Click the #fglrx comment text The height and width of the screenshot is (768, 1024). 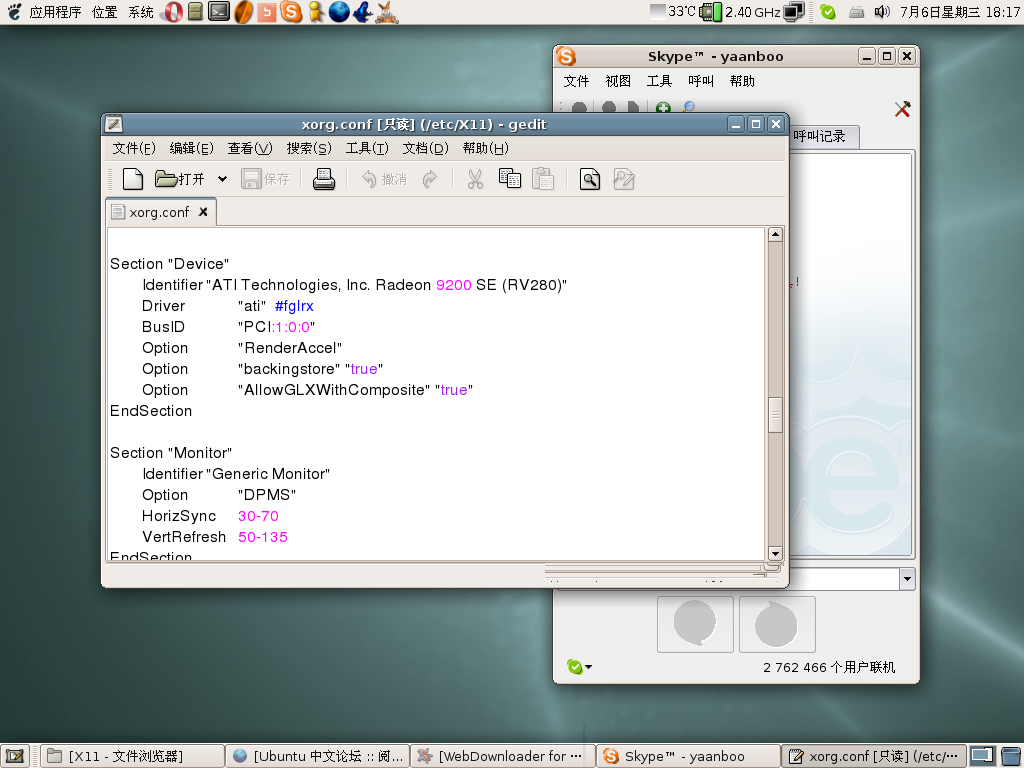294,306
